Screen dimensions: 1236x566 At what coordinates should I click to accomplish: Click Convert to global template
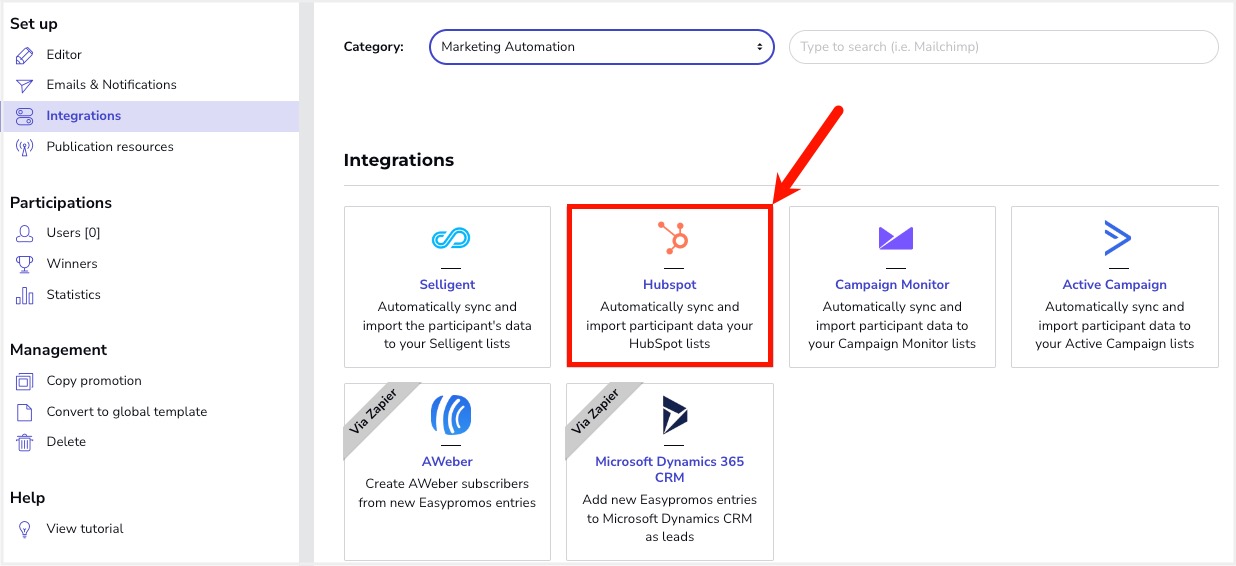coord(127,412)
